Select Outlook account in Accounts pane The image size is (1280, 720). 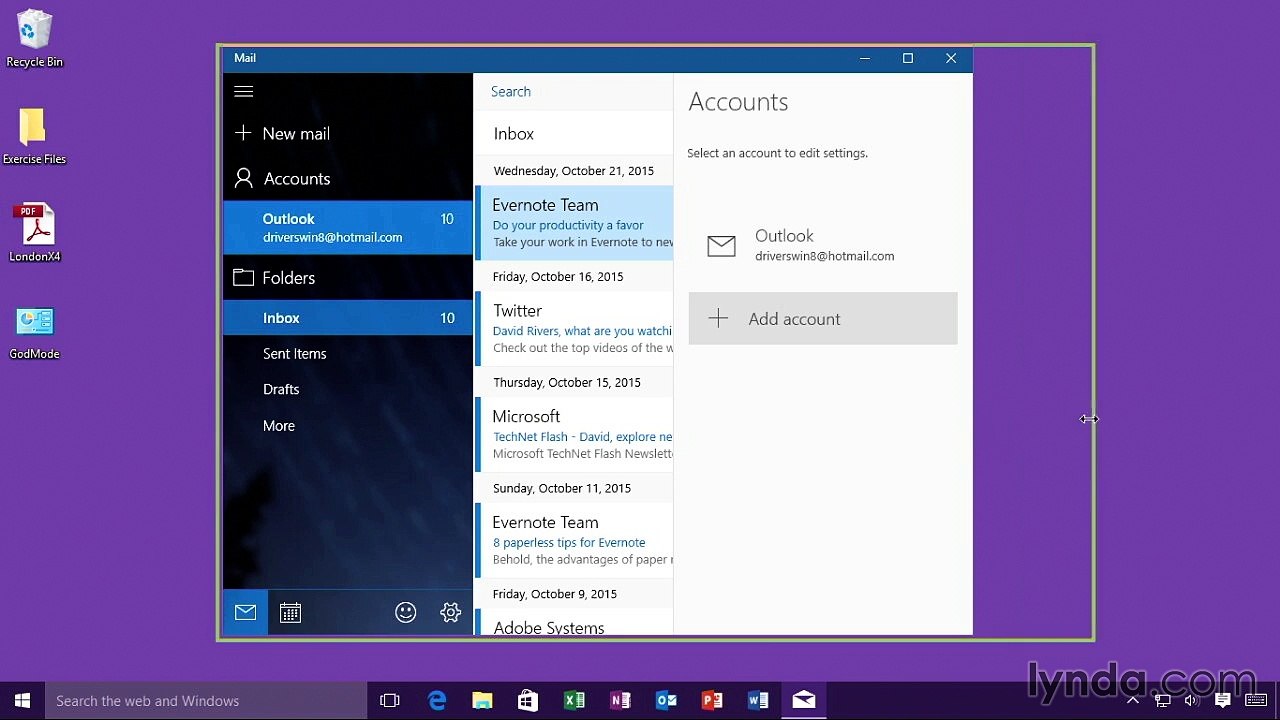(823, 245)
